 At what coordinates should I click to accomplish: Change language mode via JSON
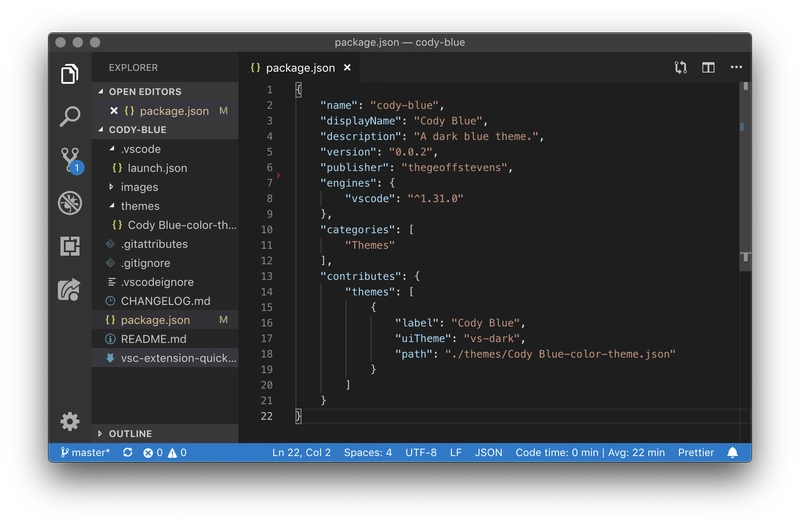click(488, 453)
